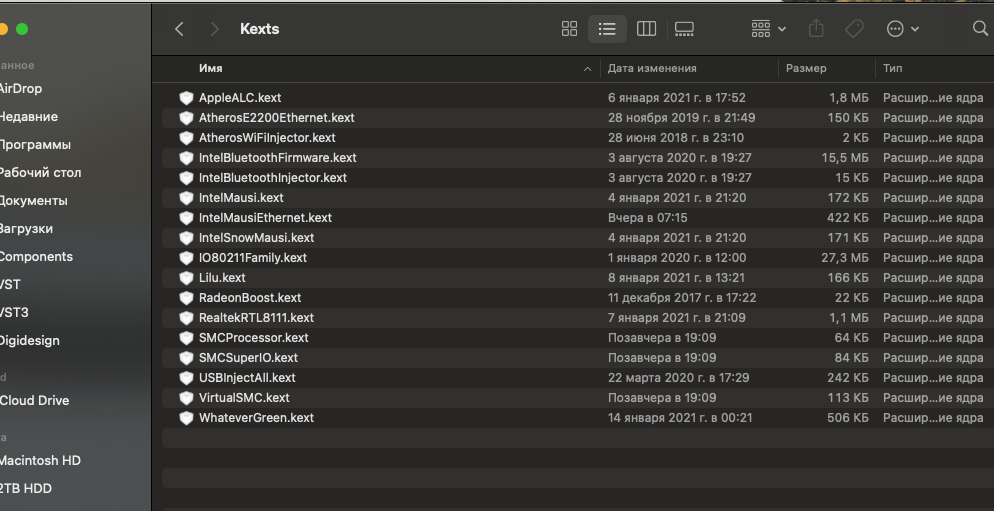Select the file name WhateverGreen.kext
The height and width of the screenshot is (511, 994).
click(256, 418)
